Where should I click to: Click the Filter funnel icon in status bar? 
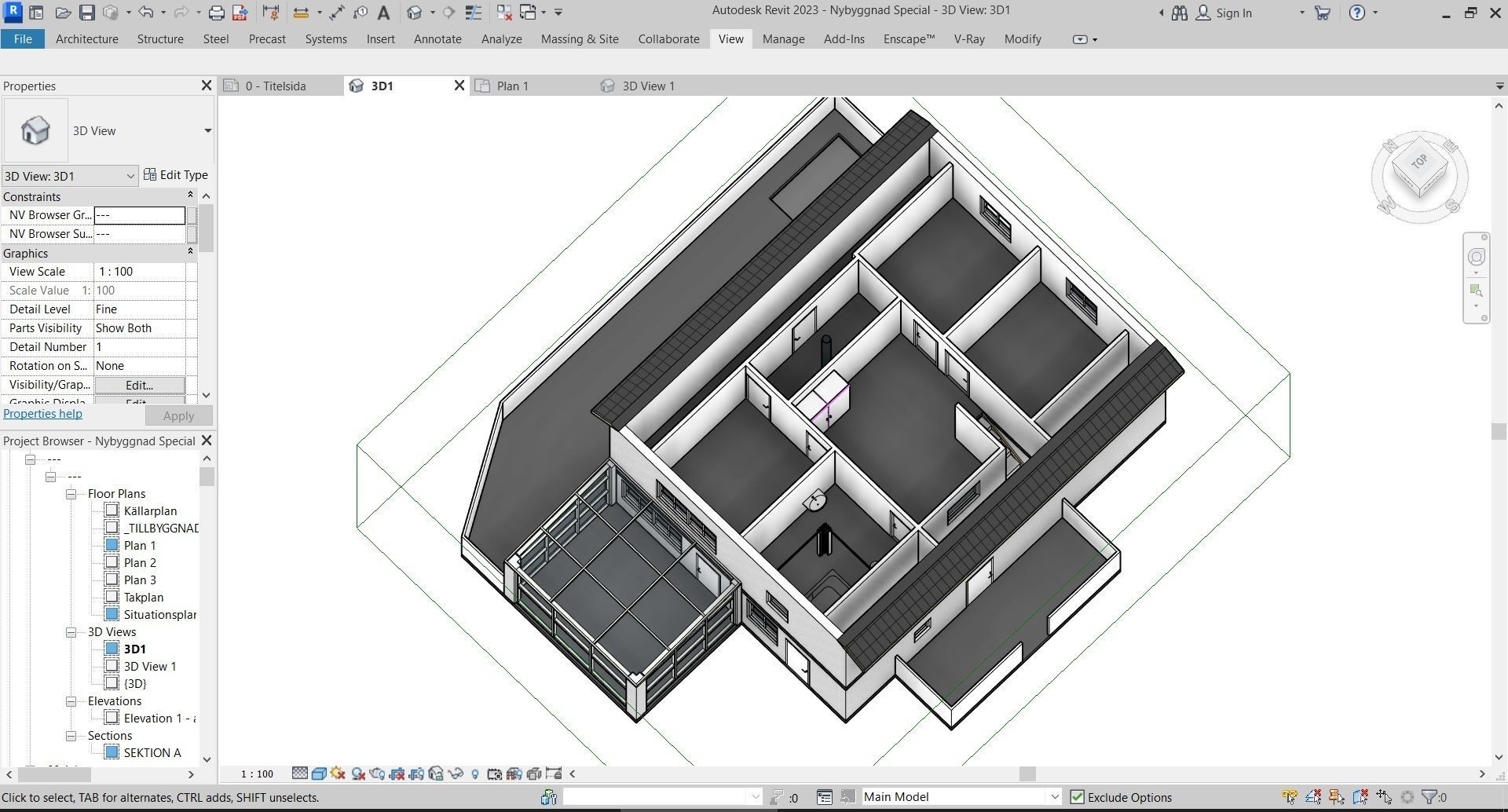(x=1430, y=797)
